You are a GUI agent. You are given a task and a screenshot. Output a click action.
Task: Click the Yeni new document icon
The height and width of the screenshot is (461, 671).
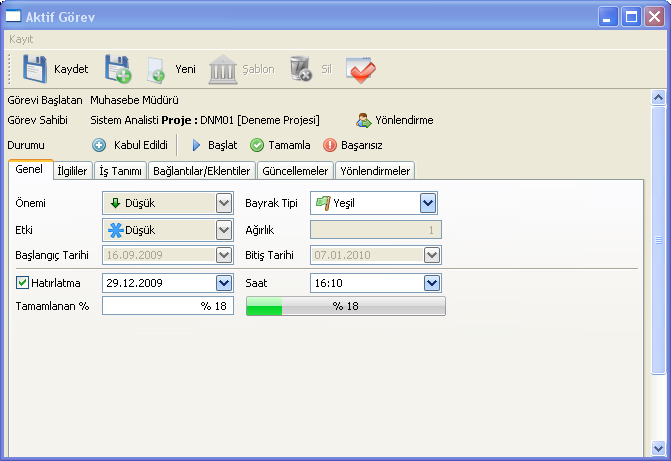point(157,69)
